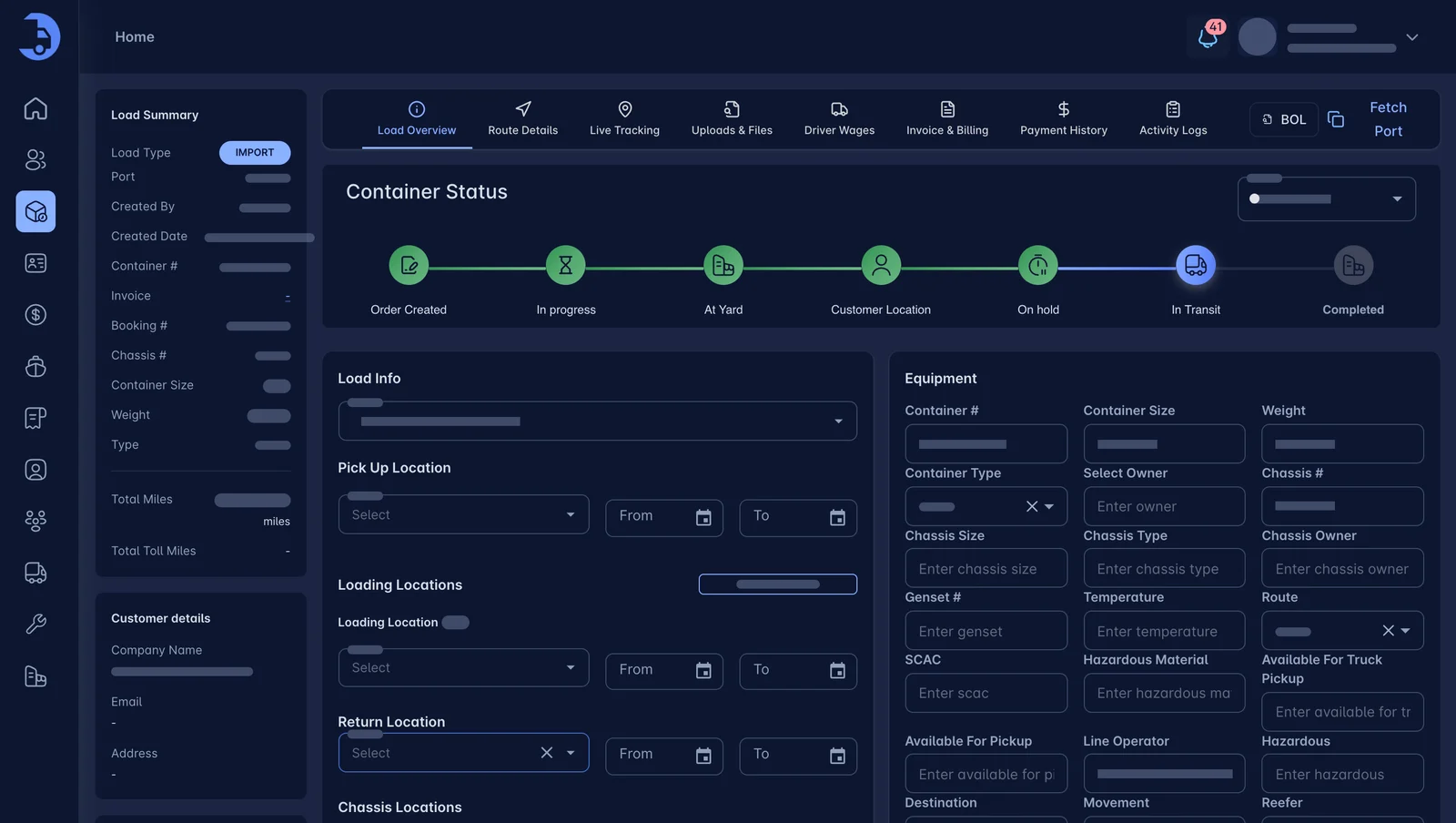Focus the Enter chassis size field
Screen dimensions: 1456x823
(x=986, y=568)
